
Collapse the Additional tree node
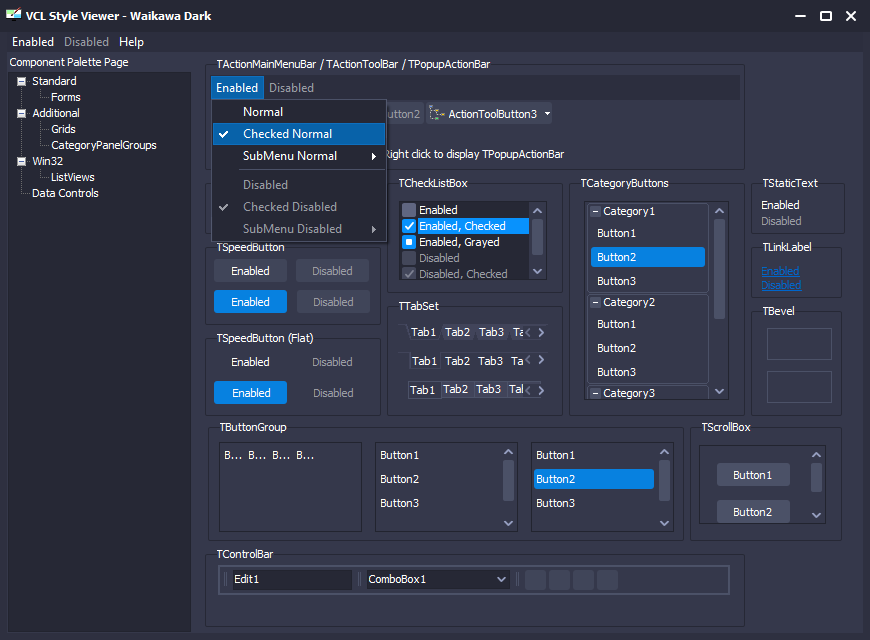[x=22, y=114]
